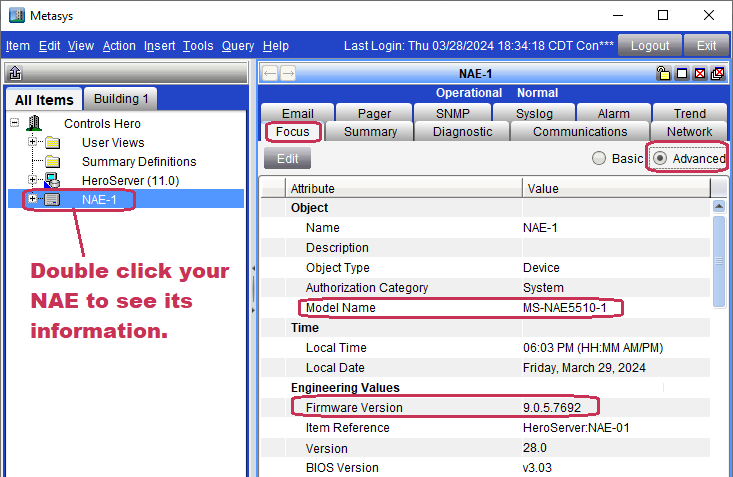Click the close all panels icon

(x=718, y=73)
